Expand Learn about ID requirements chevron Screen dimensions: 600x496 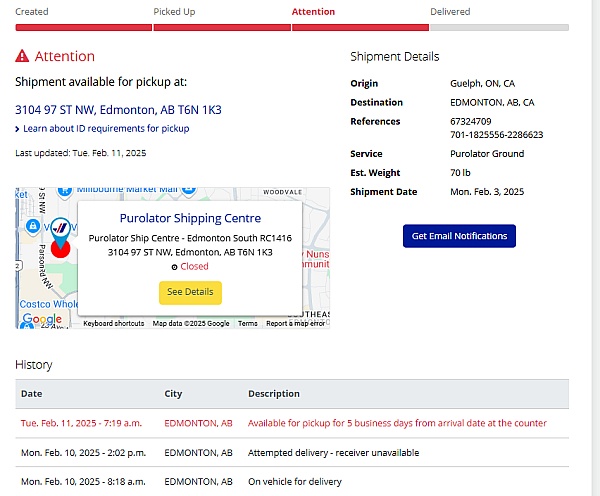tap(17, 129)
